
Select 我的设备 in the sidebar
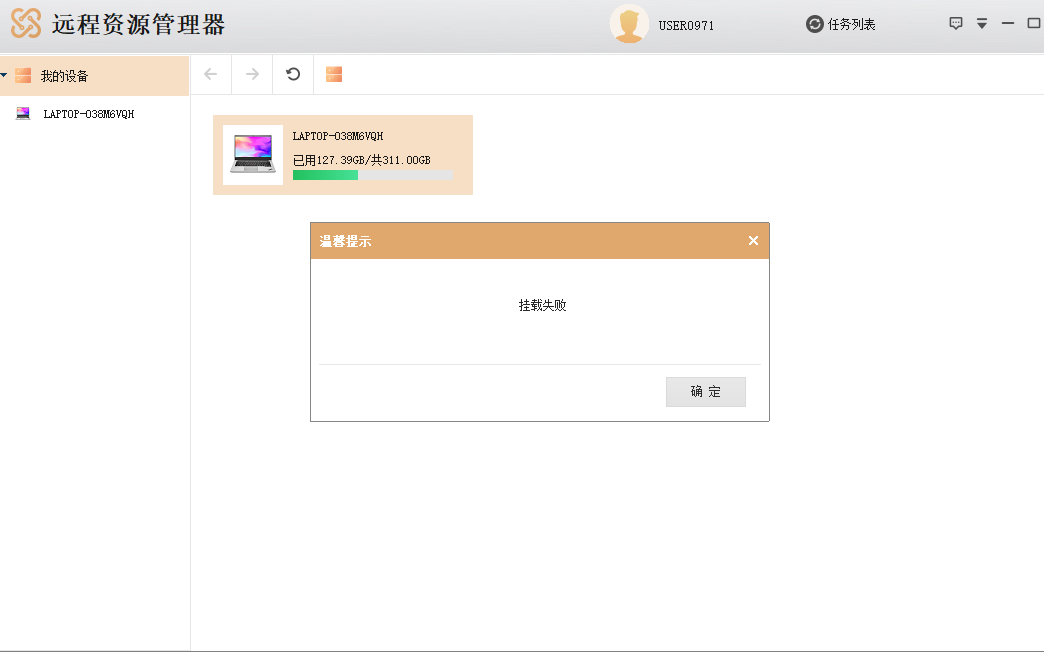[x=64, y=76]
